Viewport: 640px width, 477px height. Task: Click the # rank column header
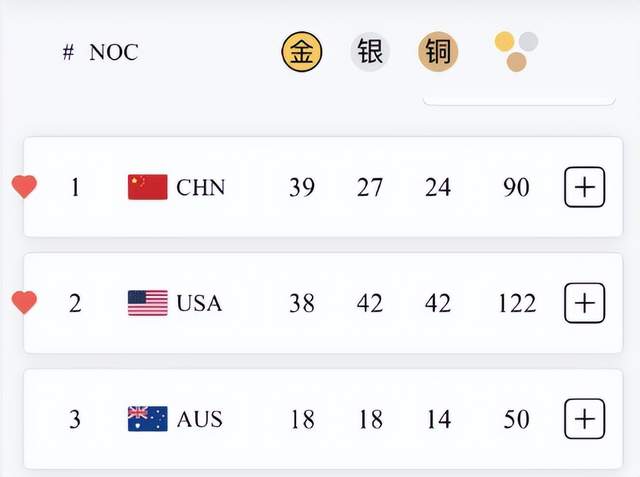coord(68,53)
